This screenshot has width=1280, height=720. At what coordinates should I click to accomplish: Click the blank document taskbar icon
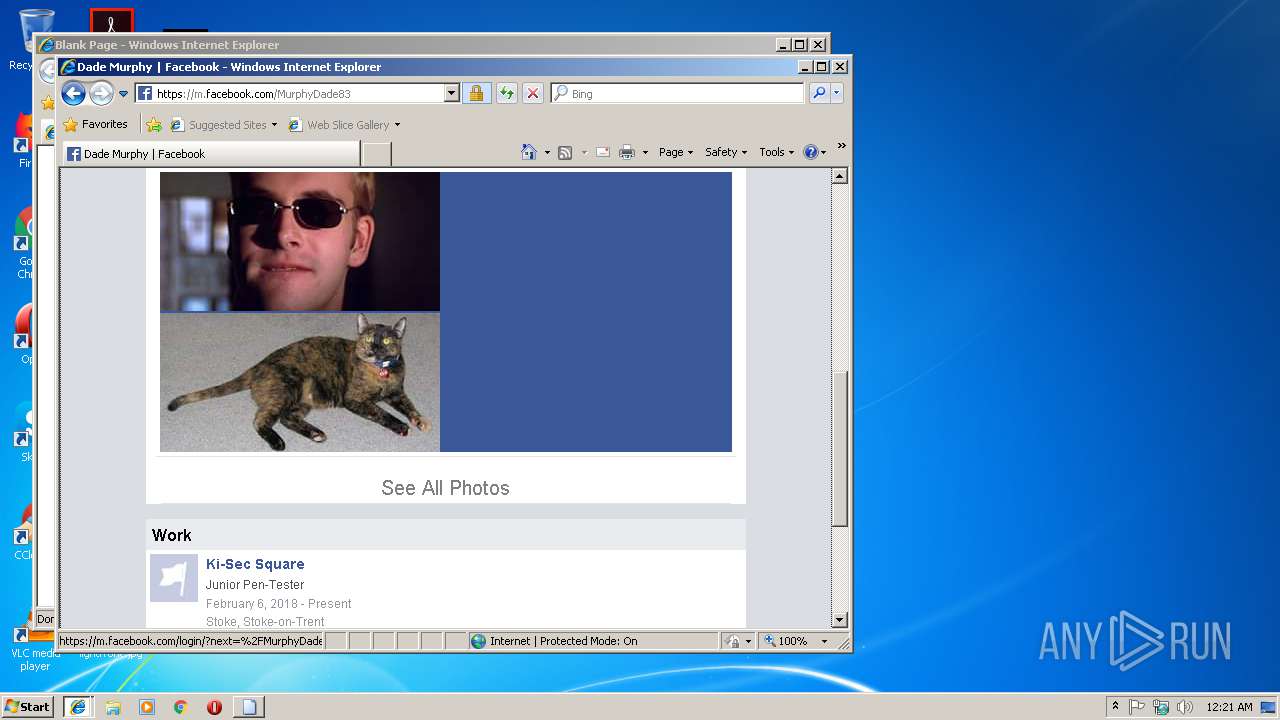click(x=249, y=707)
